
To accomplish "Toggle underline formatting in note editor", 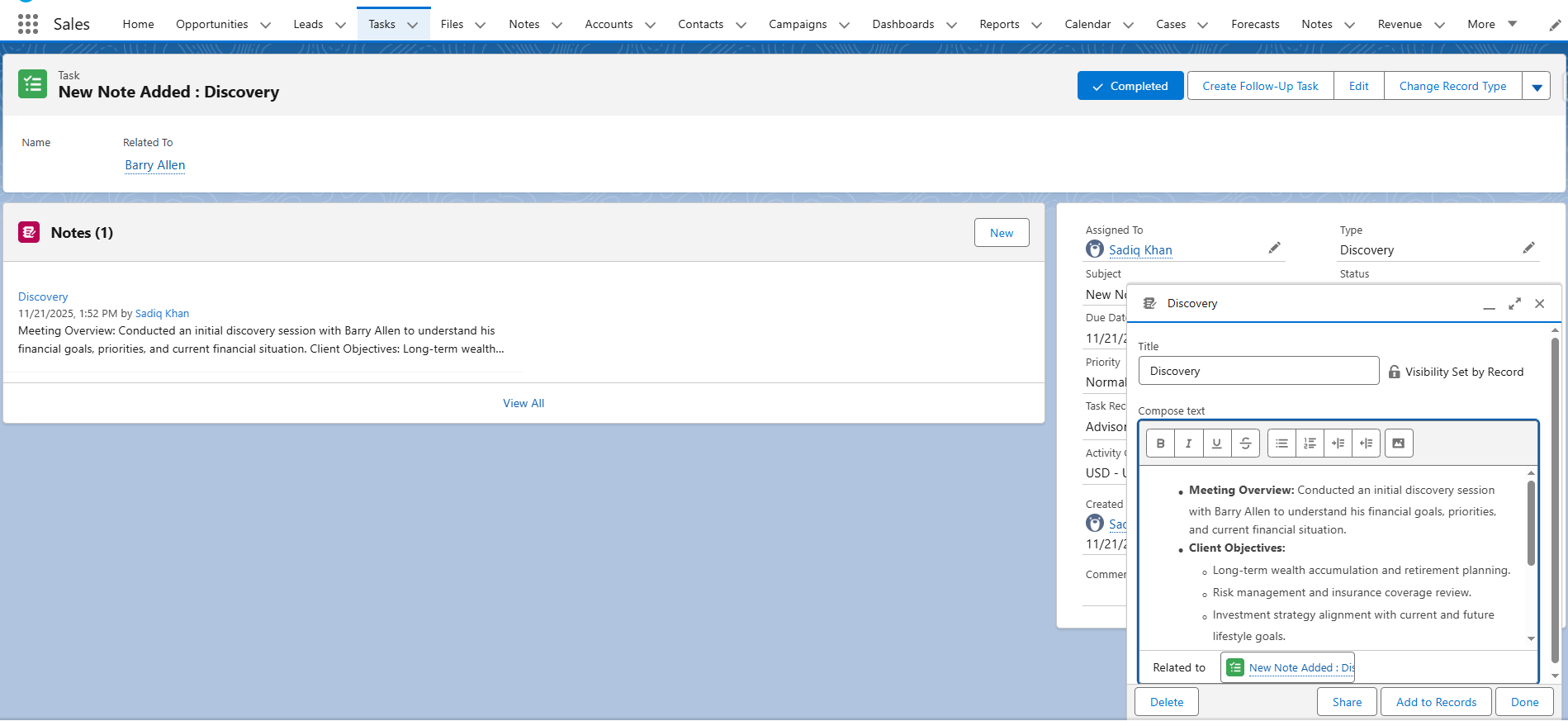I will tap(1216, 444).
